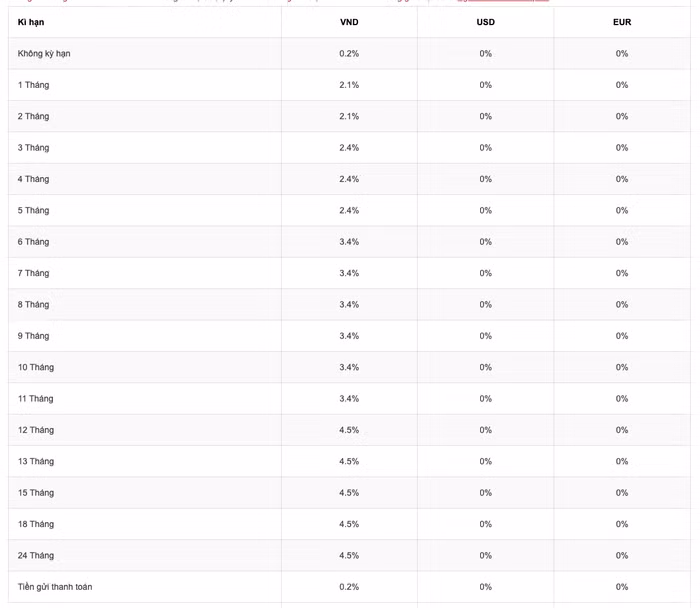Click the USD column header

click(485, 22)
